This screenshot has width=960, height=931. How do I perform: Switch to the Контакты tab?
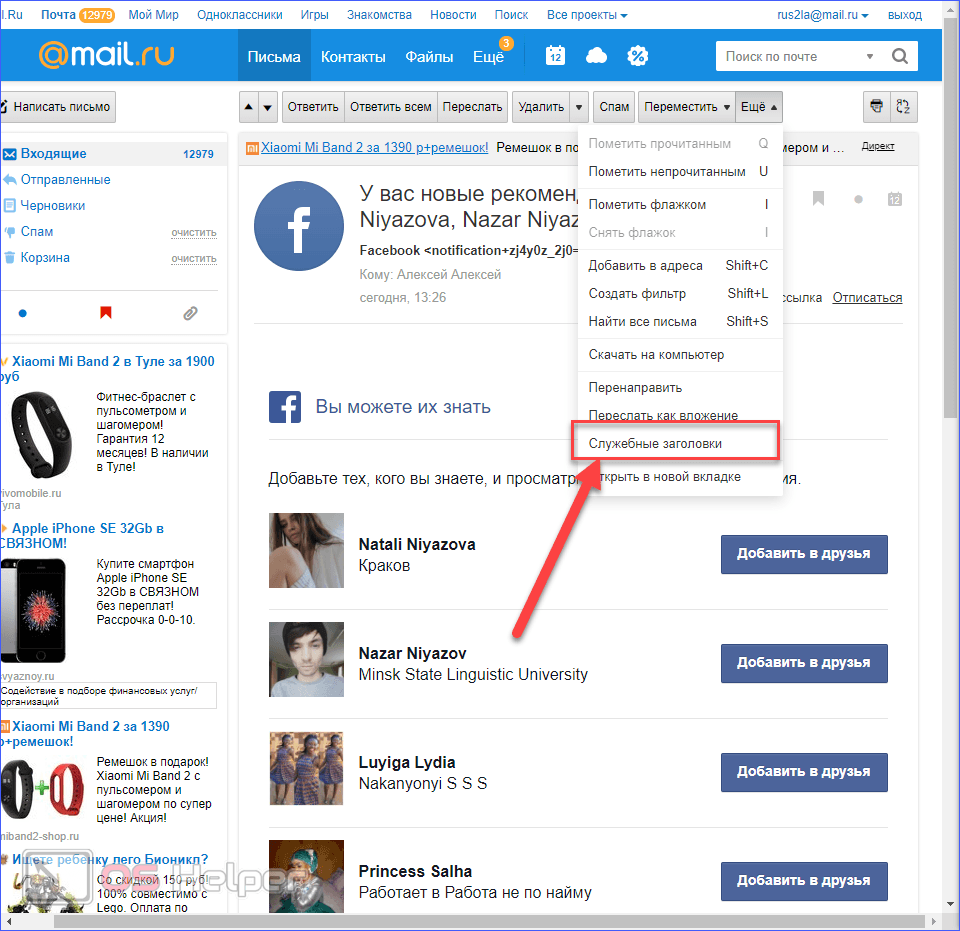(353, 57)
